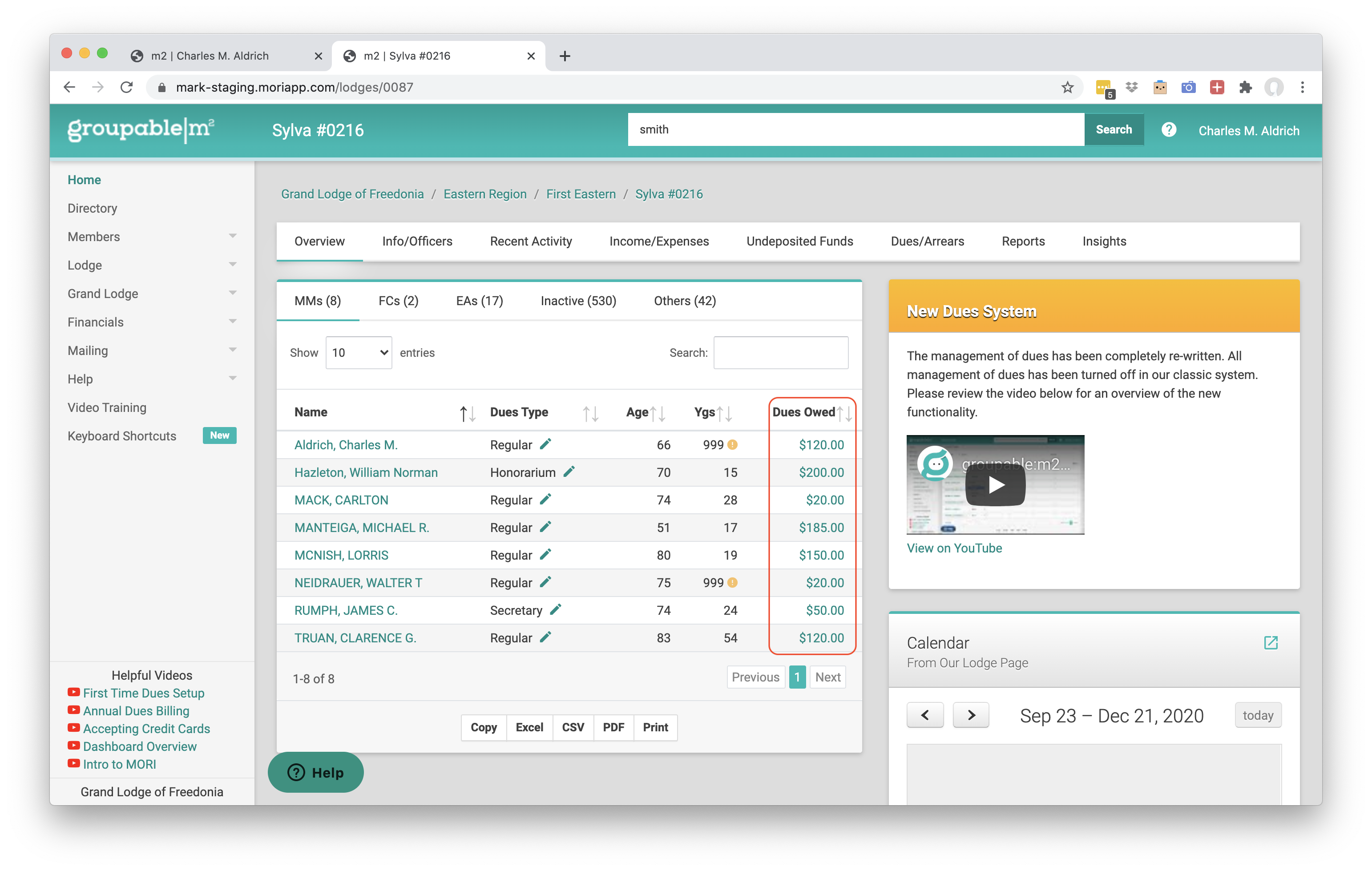Click warning icon beside Neidrauer's 999 Ygs
Viewport: 1372px width, 871px height.
tap(733, 582)
